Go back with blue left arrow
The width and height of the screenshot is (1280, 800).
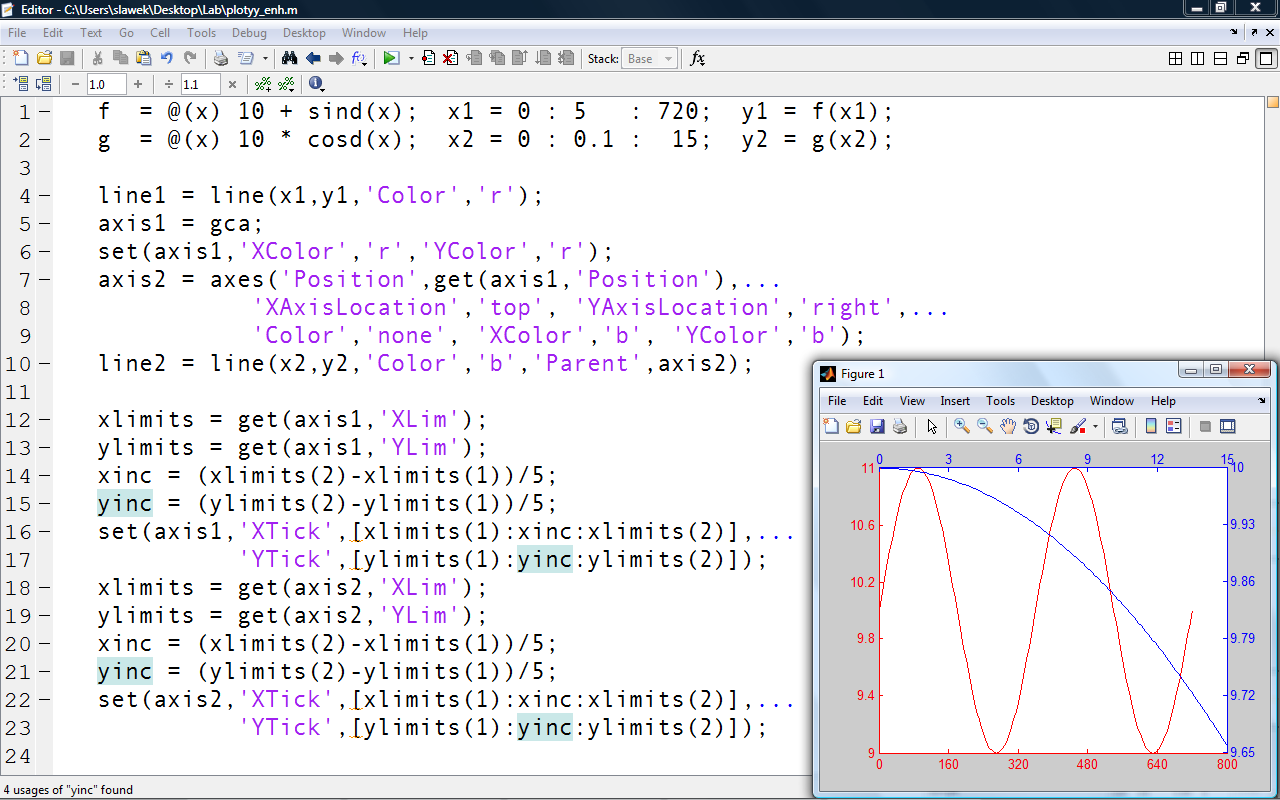(x=313, y=58)
